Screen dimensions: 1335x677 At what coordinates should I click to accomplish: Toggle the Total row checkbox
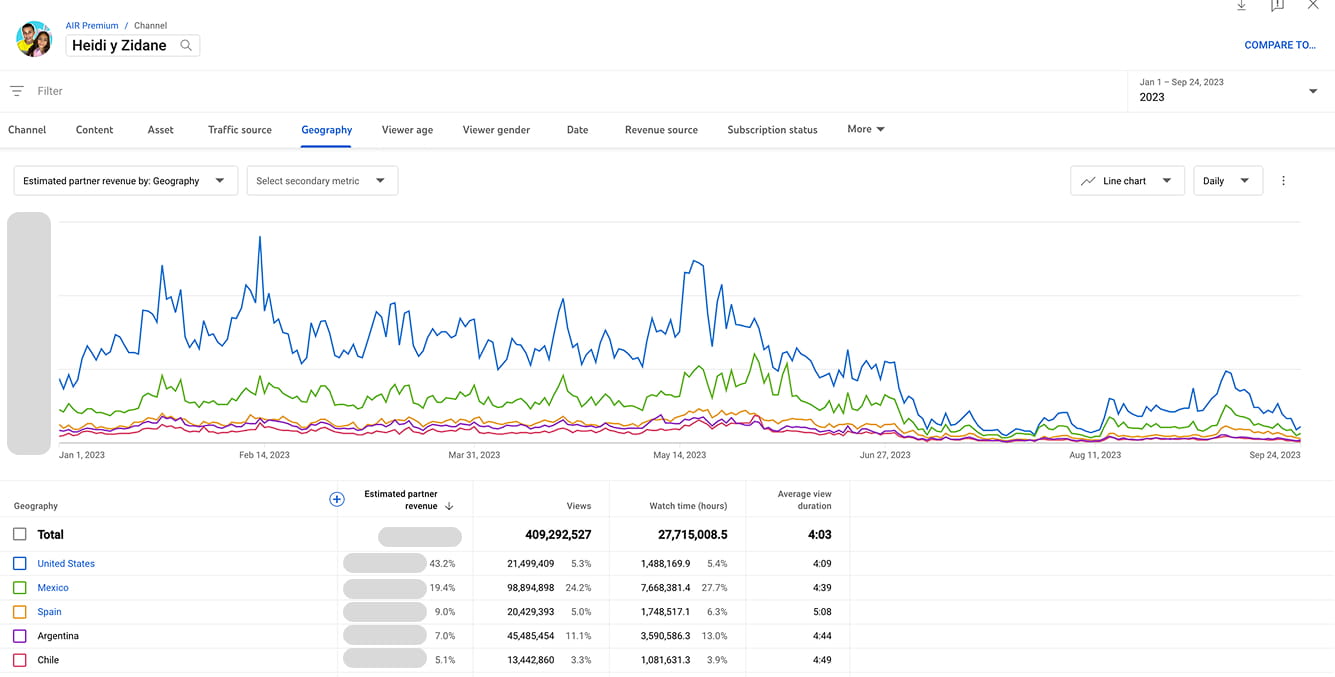coord(20,534)
